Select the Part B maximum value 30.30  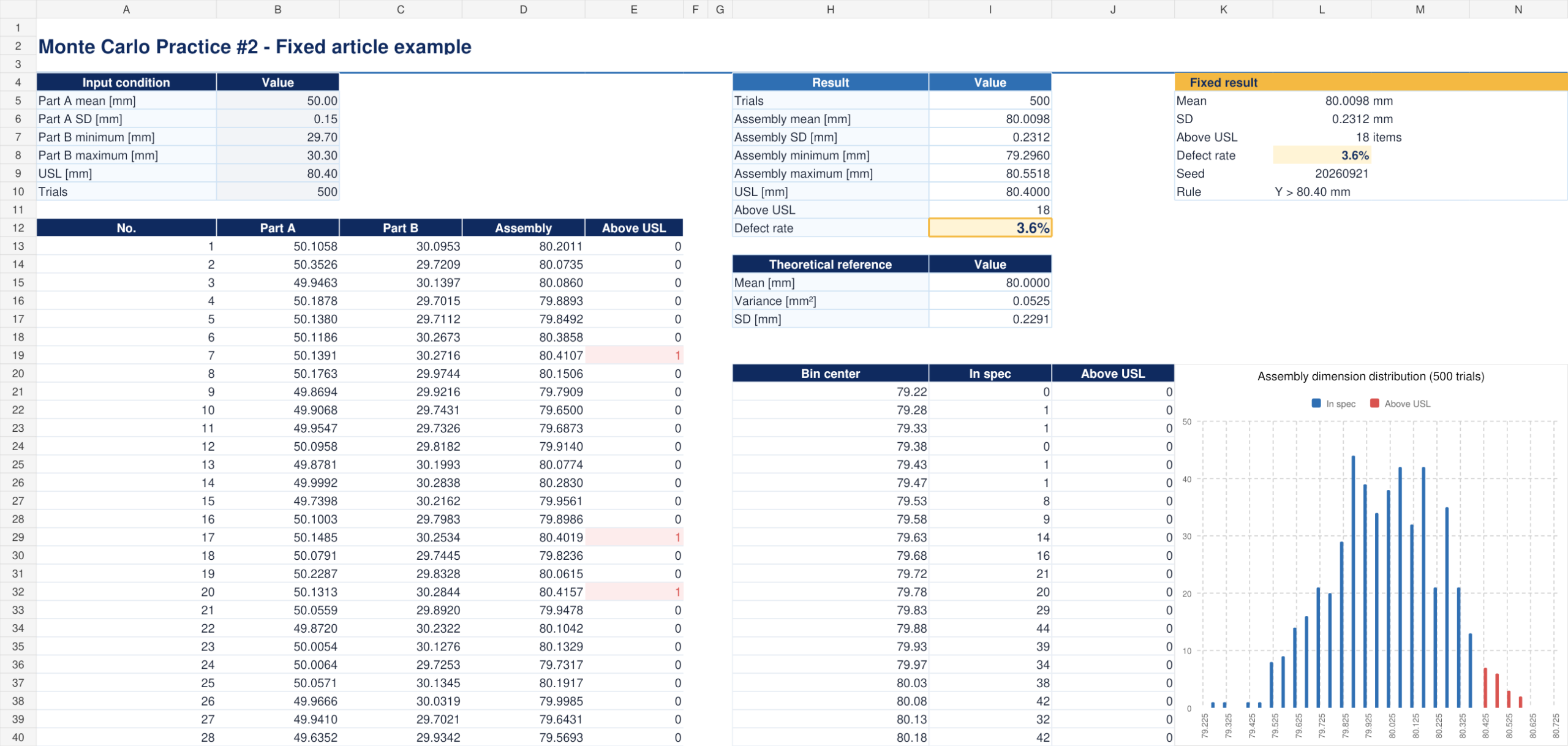(277, 155)
